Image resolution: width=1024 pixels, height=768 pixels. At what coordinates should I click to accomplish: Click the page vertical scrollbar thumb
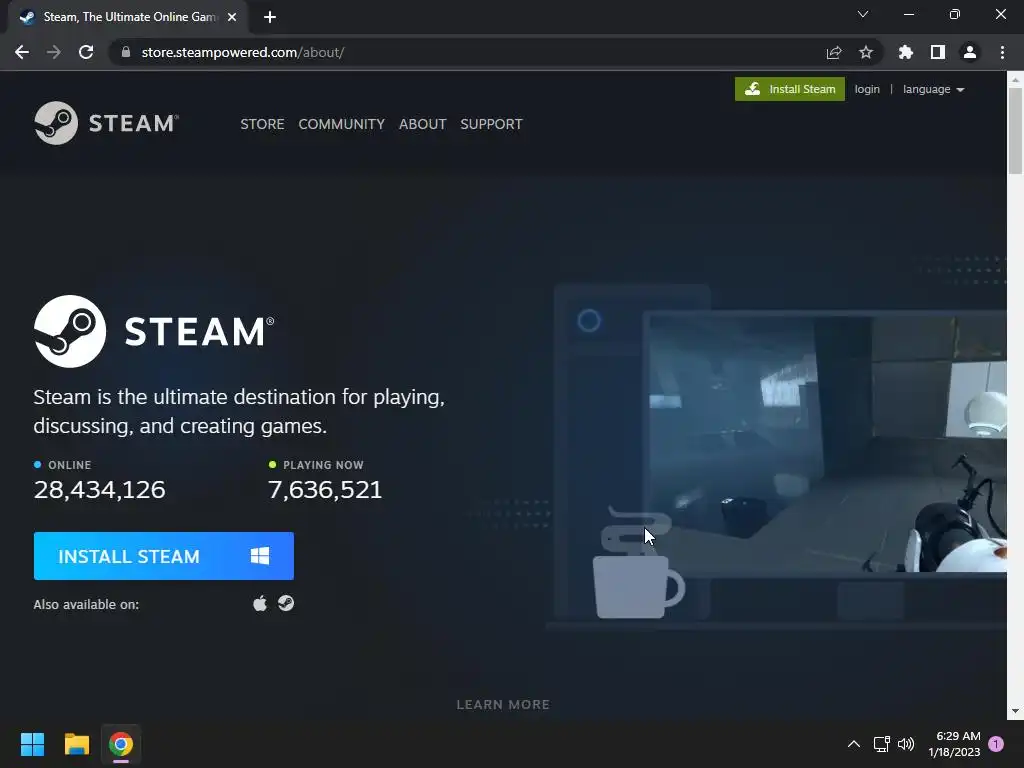[1015, 131]
